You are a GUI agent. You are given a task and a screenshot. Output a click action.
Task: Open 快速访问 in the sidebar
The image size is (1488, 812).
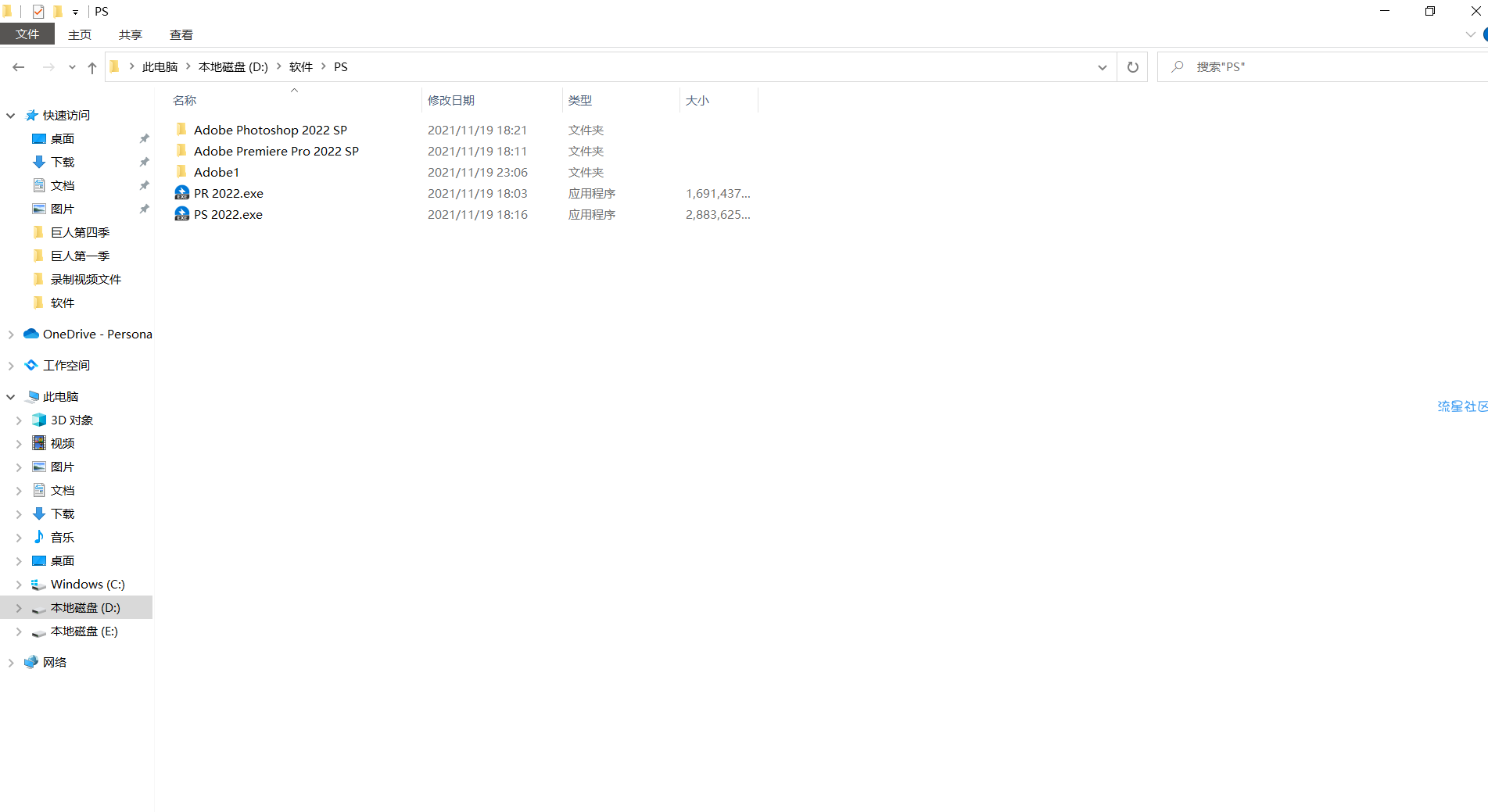pos(66,116)
